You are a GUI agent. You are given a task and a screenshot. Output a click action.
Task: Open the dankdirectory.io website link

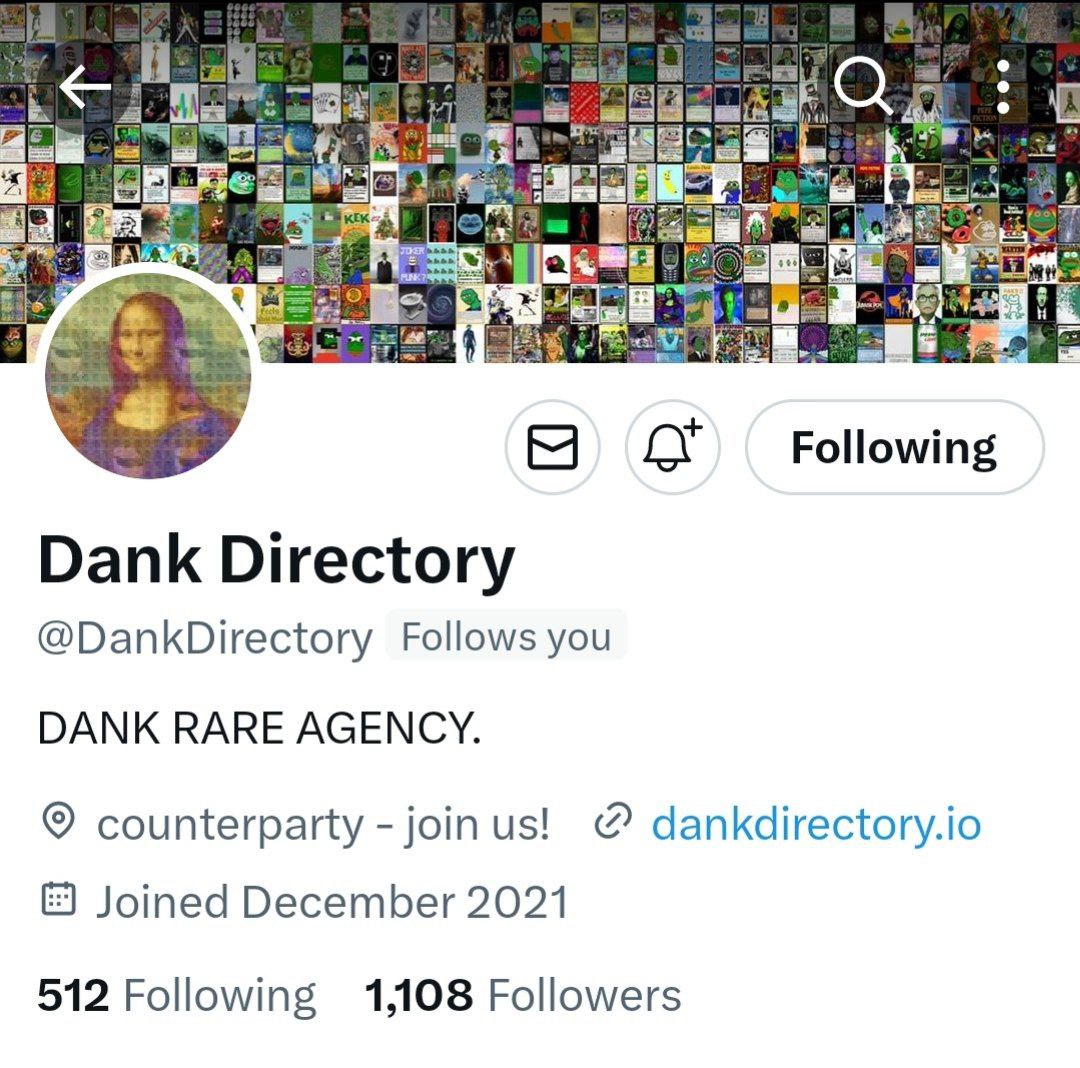coord(816,824)
